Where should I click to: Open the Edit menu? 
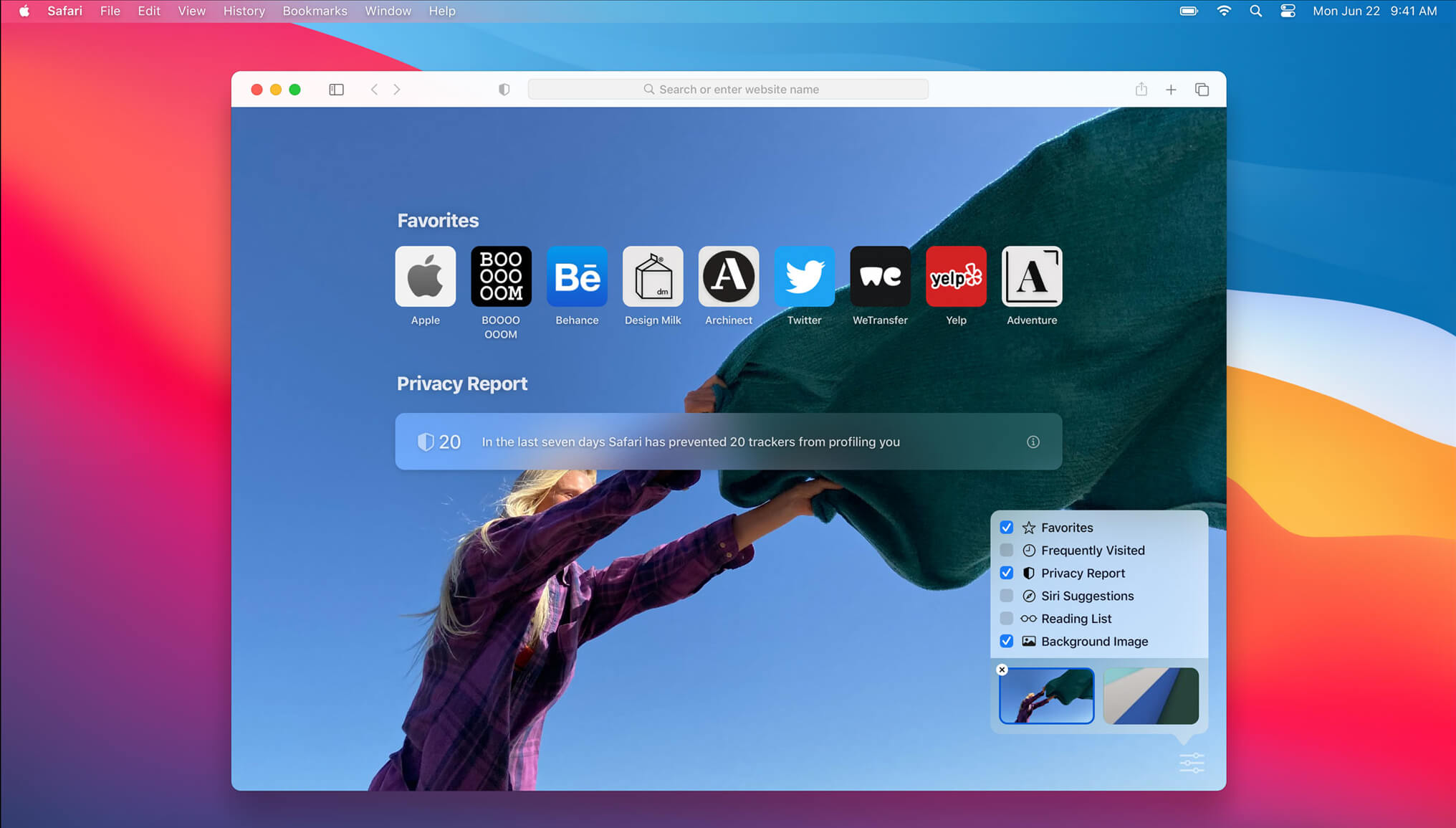pyautogui.click(x=149, y=11)
